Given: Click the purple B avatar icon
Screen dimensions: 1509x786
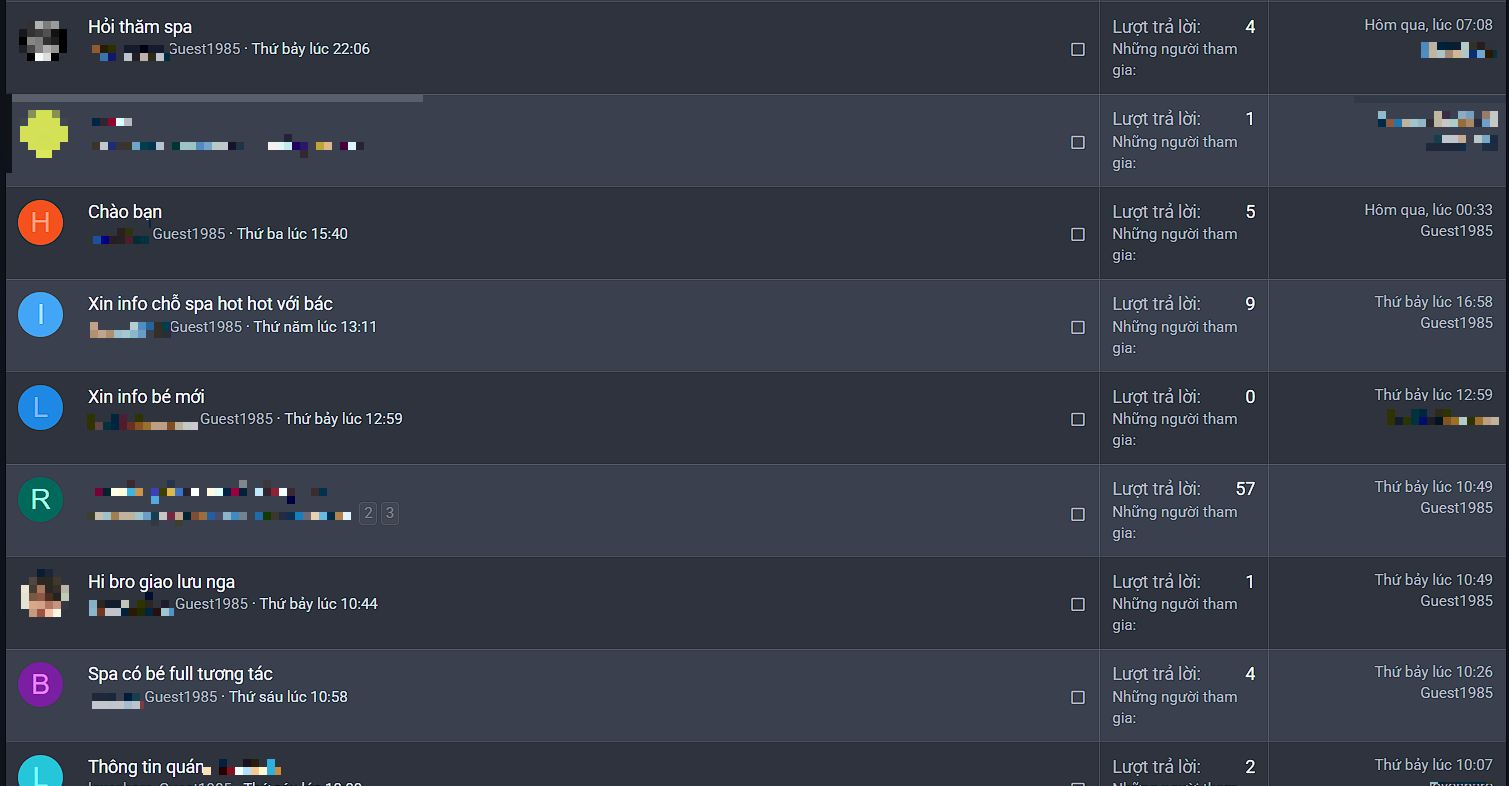Looking at the screenshot, I should tap(41, 685).
